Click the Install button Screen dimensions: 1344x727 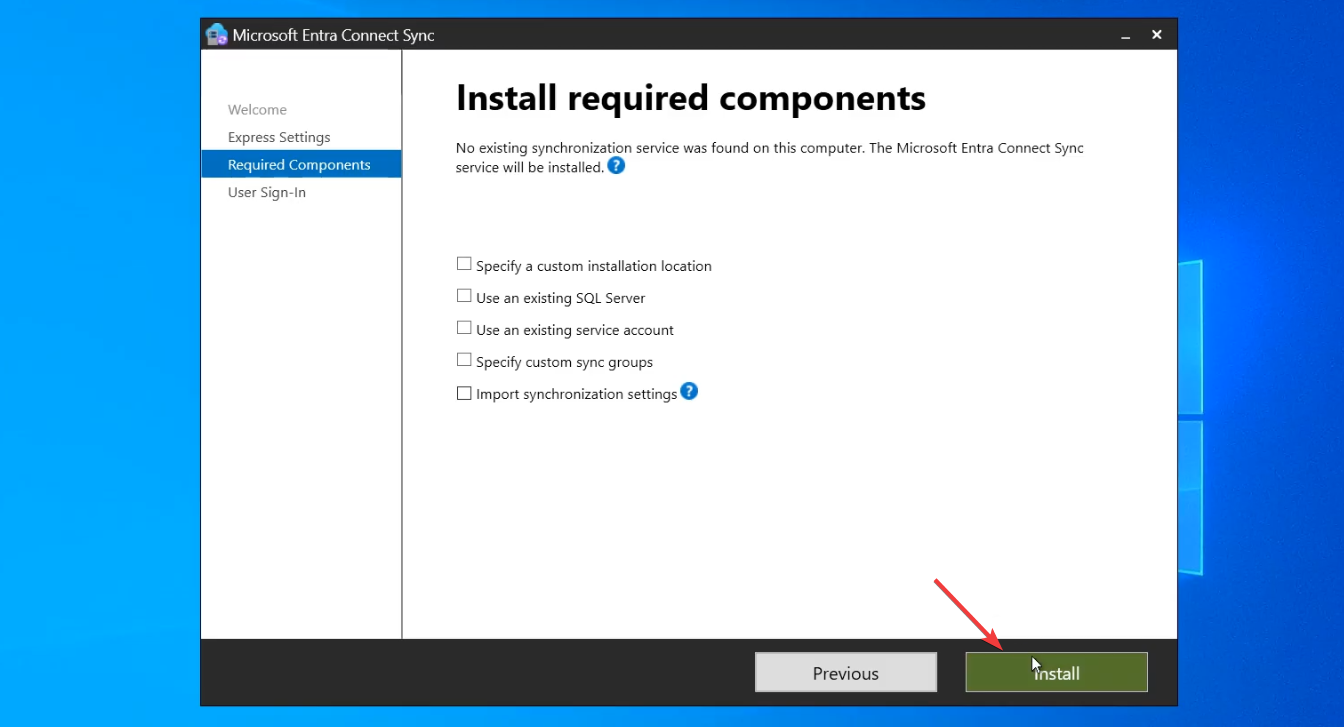coord(1056,673)
